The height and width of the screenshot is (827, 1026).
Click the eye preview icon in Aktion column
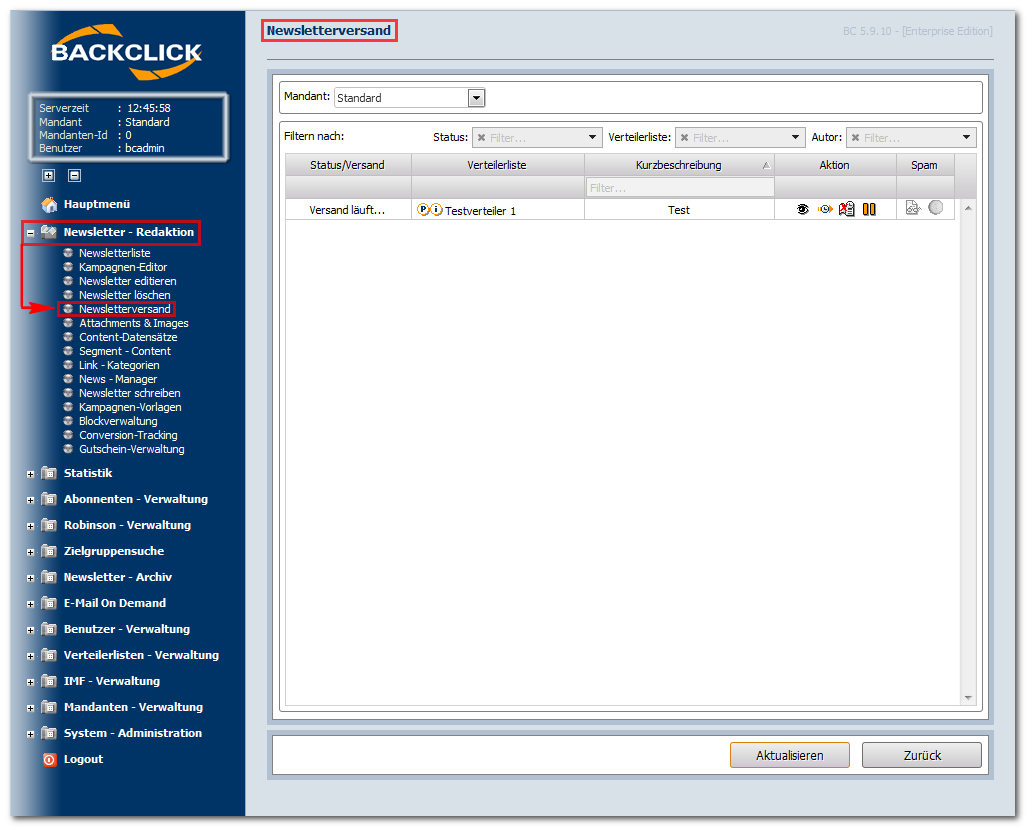coord(802,209)
